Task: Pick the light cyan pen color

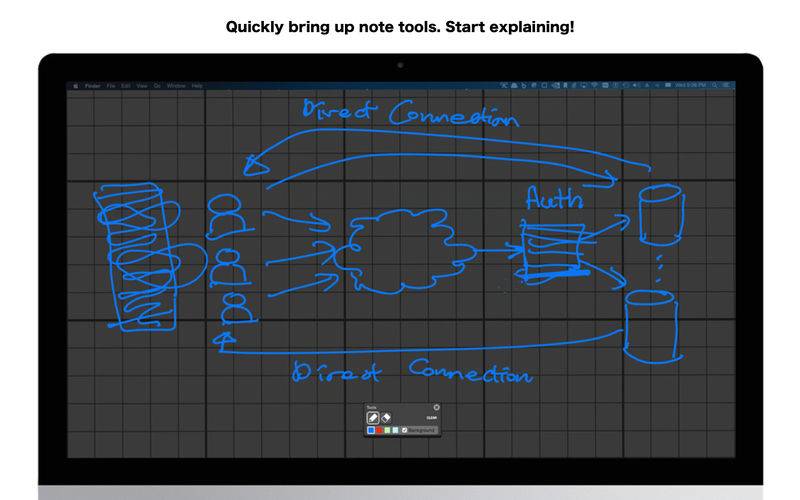Action: coord(396,430)
